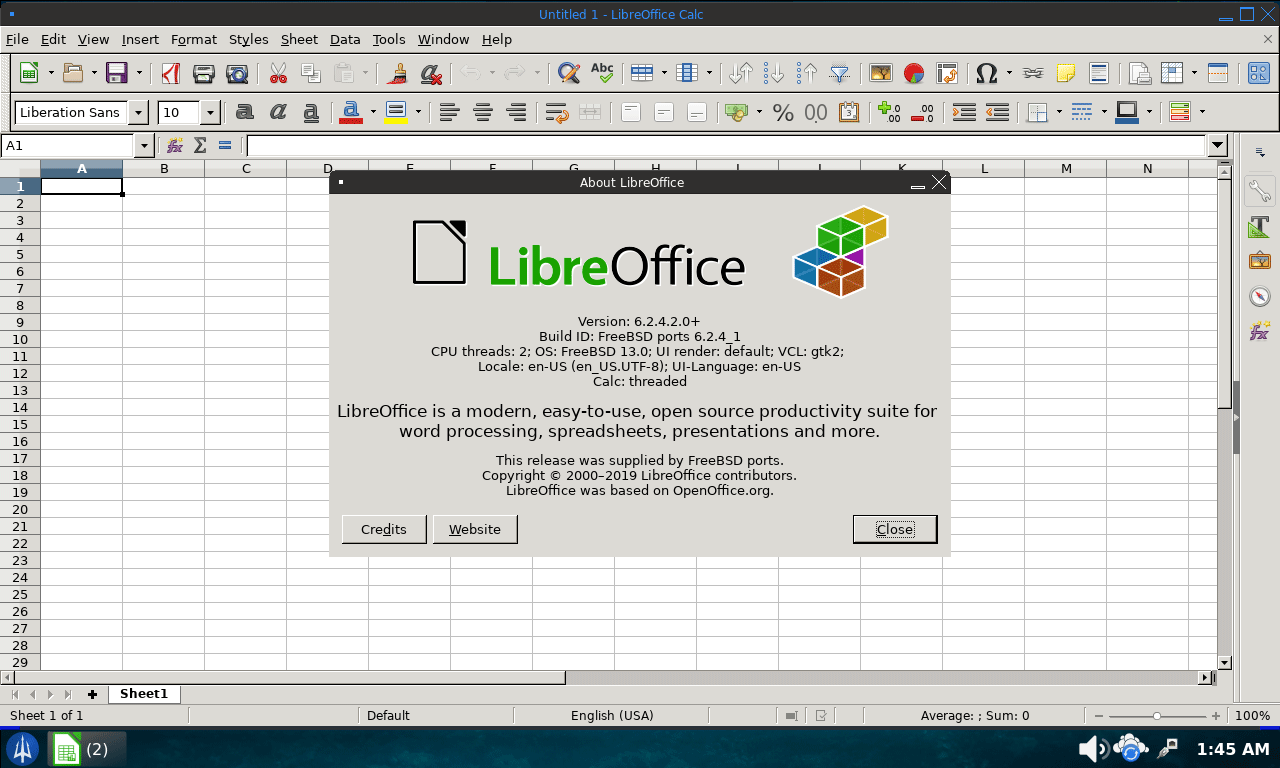Expand the formula bar
This screenshot has width=1280, height=768.
coord(1217,146)
